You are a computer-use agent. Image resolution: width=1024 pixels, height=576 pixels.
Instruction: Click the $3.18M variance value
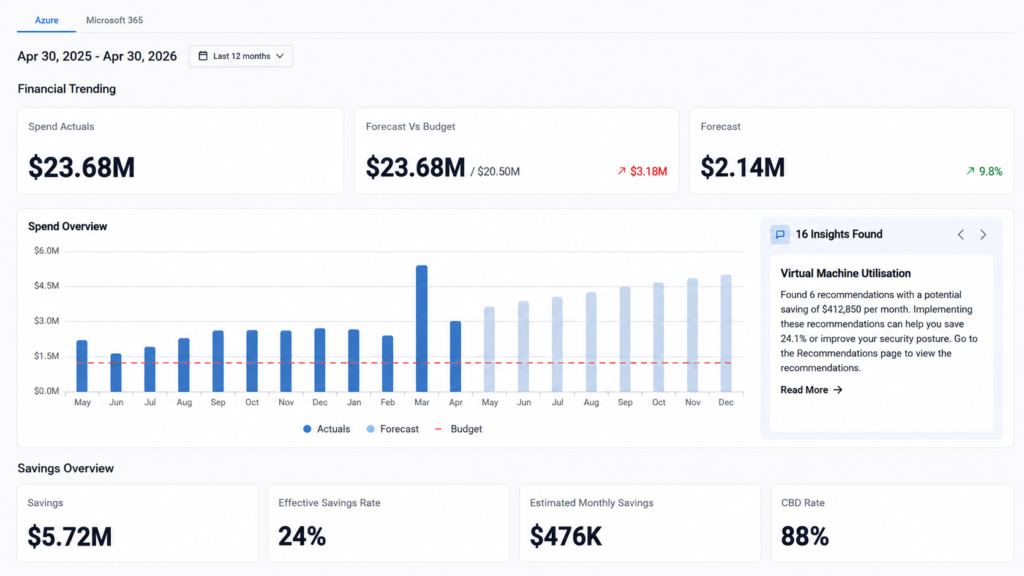coord(648,171)
